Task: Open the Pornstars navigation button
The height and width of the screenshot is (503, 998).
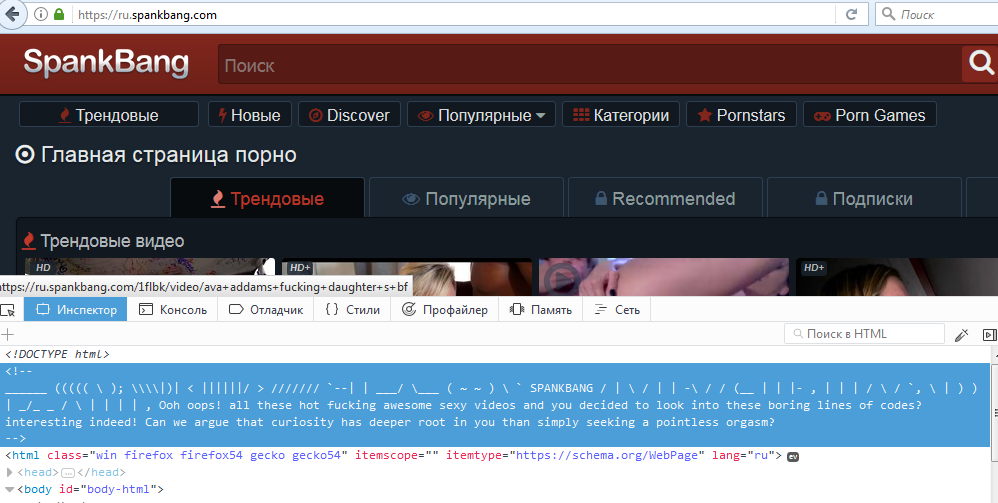Action: [x=741, y=115]
